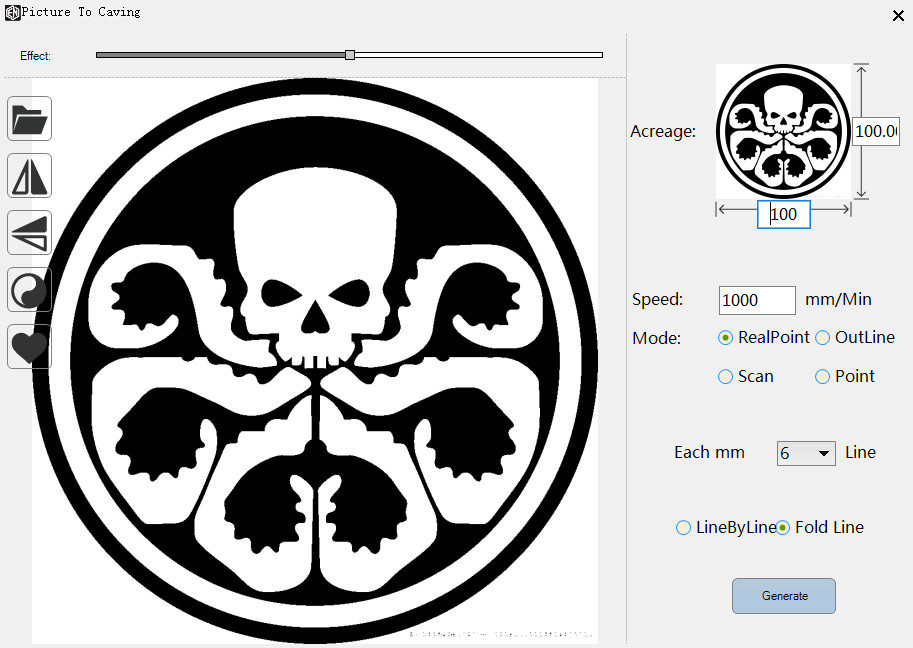This screenshot has height=648, width=913.
Task: Click the acreage width field showing 100
Action: click(x=784, y=214)
